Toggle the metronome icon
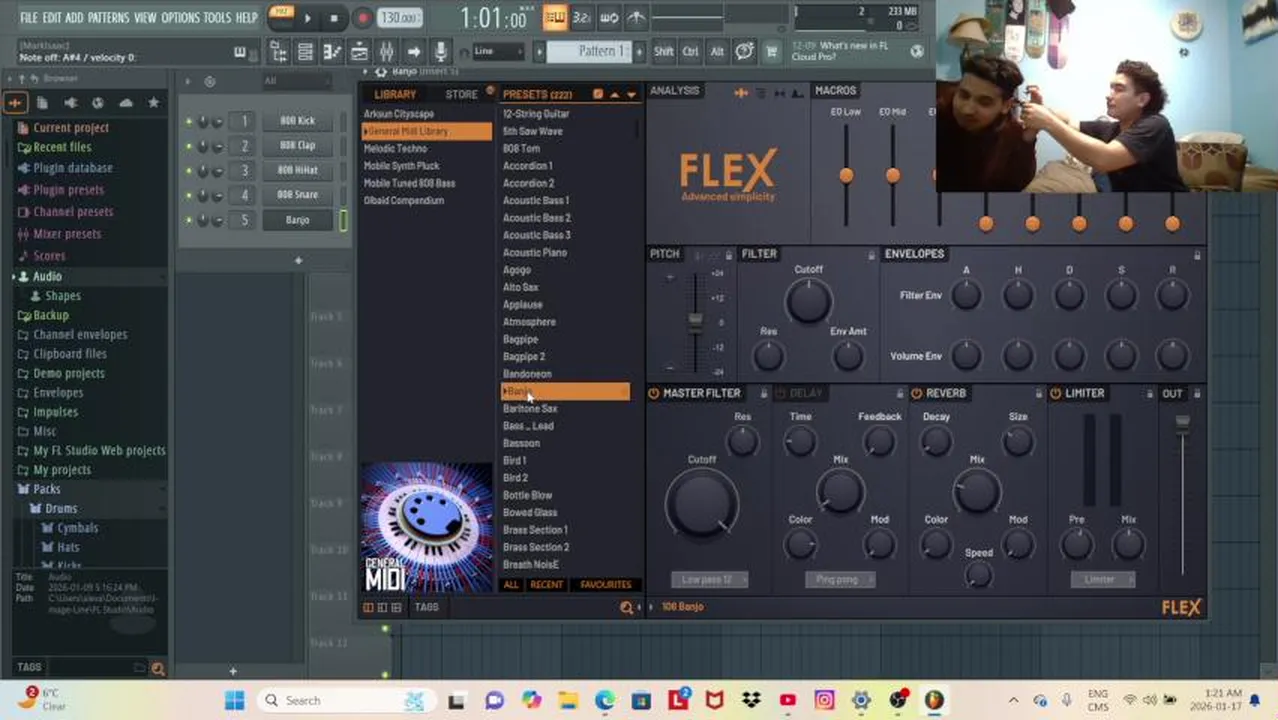The height and width of the screenshot is (720, 1278). click(636, 17)
